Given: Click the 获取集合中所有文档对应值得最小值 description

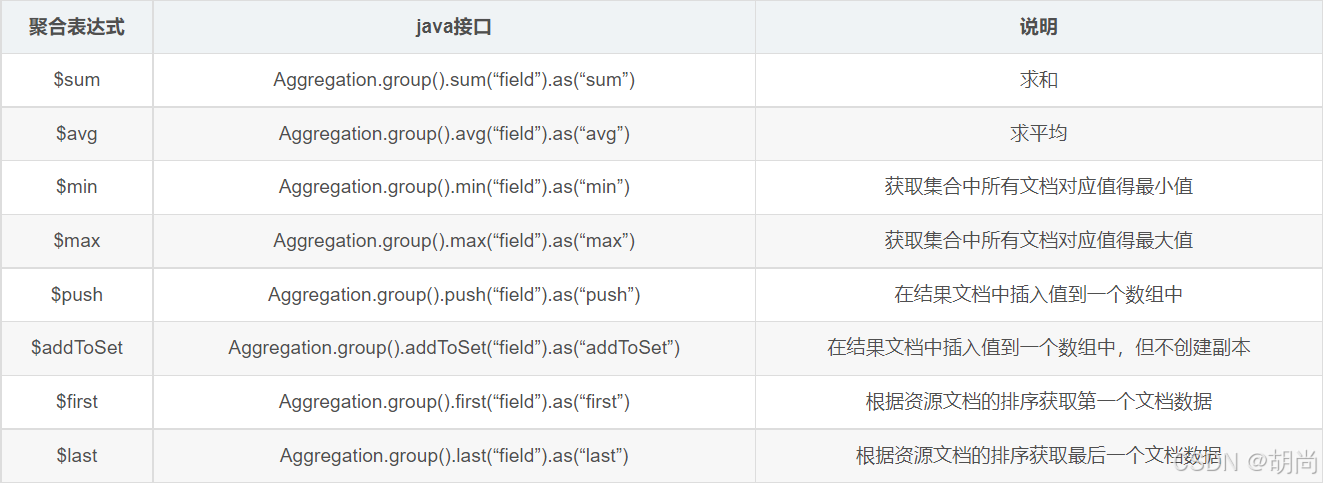Looking at the screenshot, I should tap(1038, 187).
